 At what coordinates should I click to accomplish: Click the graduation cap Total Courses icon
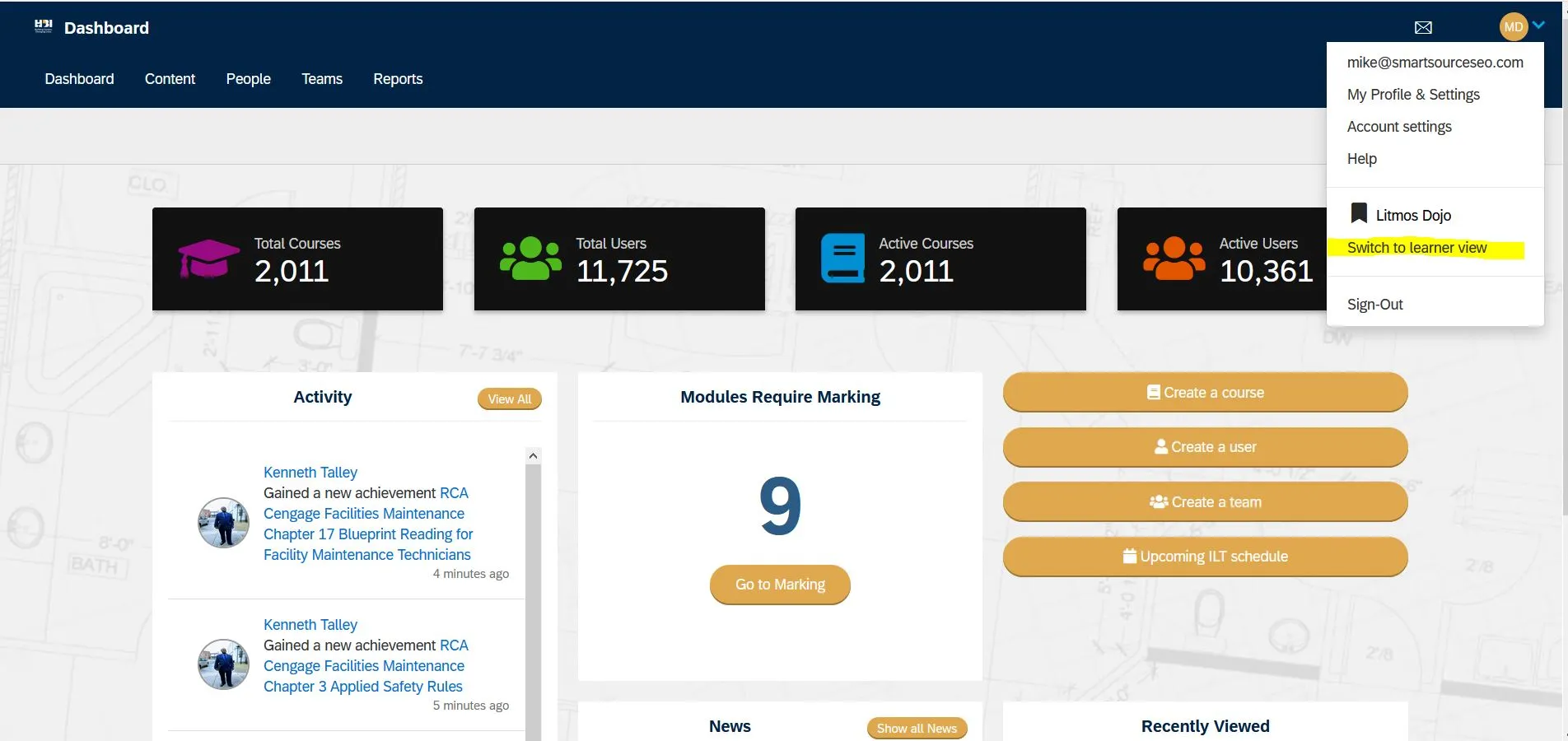click(209, 259)
